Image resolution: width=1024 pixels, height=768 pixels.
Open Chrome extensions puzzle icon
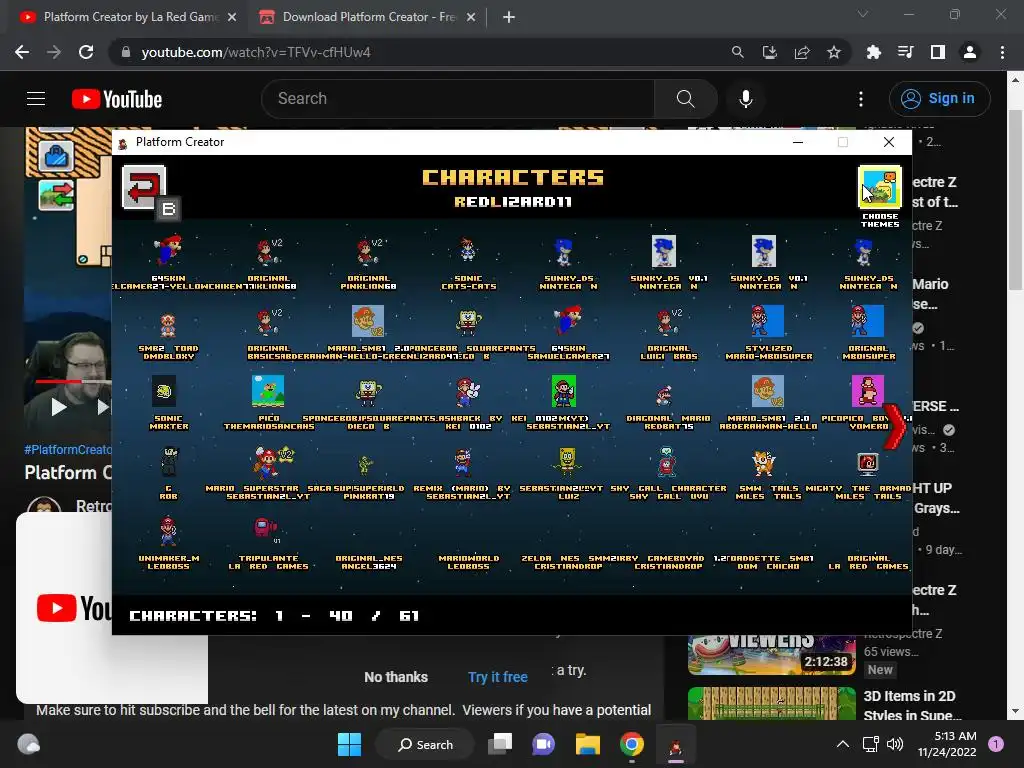pyautogui.click(x=873, y=52)
